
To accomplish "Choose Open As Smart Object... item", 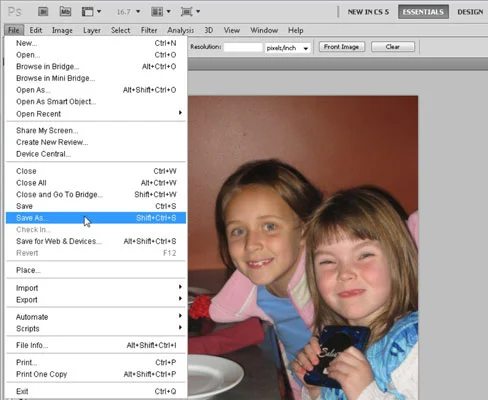I will click(96, 101).
